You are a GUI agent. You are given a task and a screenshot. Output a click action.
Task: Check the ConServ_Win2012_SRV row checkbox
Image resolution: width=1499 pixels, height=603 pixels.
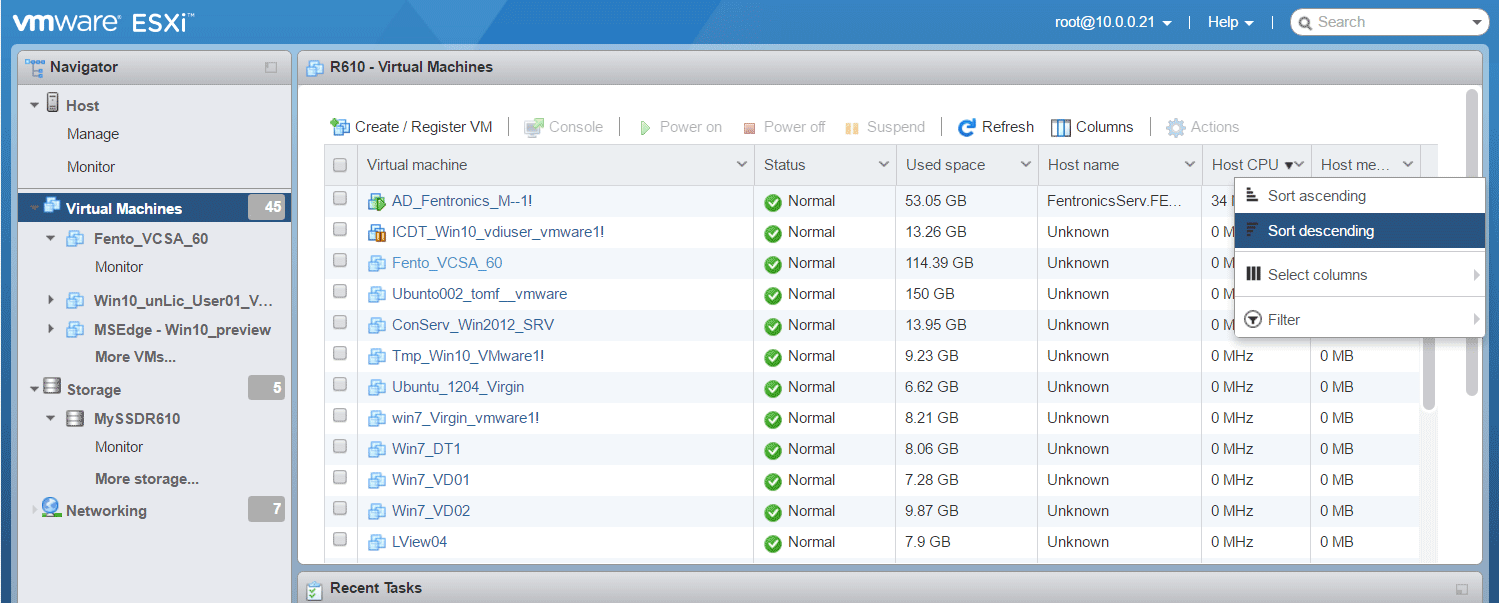[340, 323]
